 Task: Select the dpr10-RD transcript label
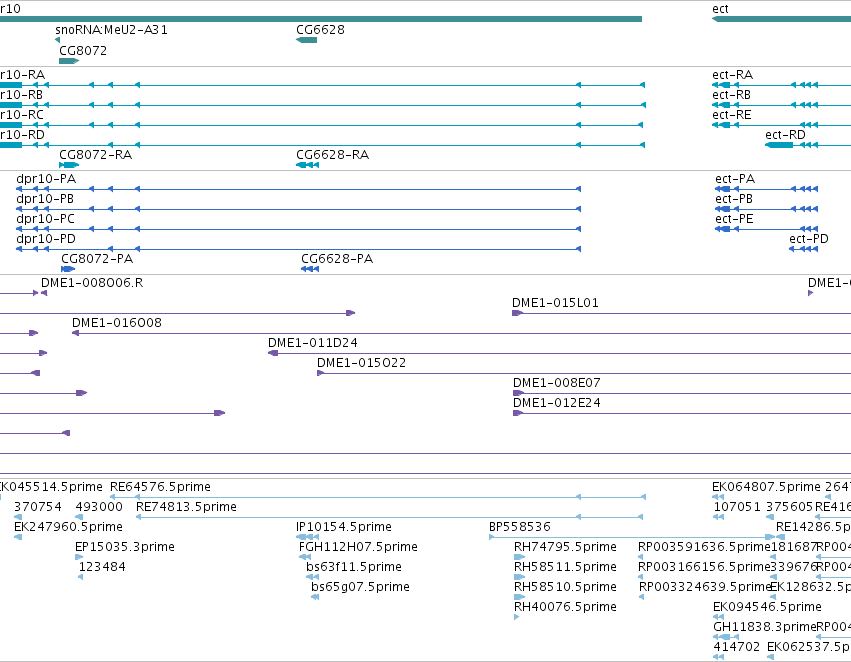tap(22, 135)
